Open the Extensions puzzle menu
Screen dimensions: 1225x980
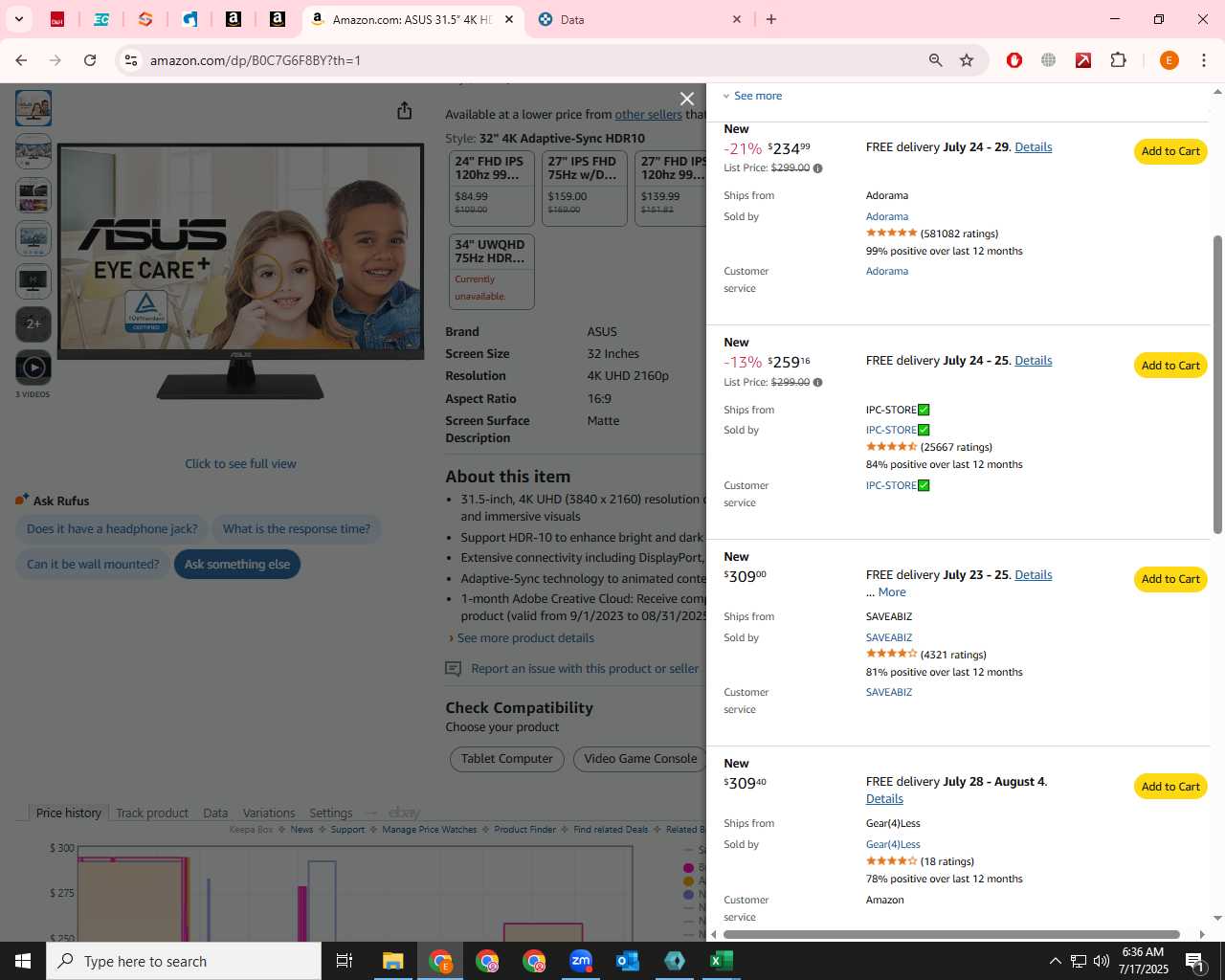(x=1118, y=60)
